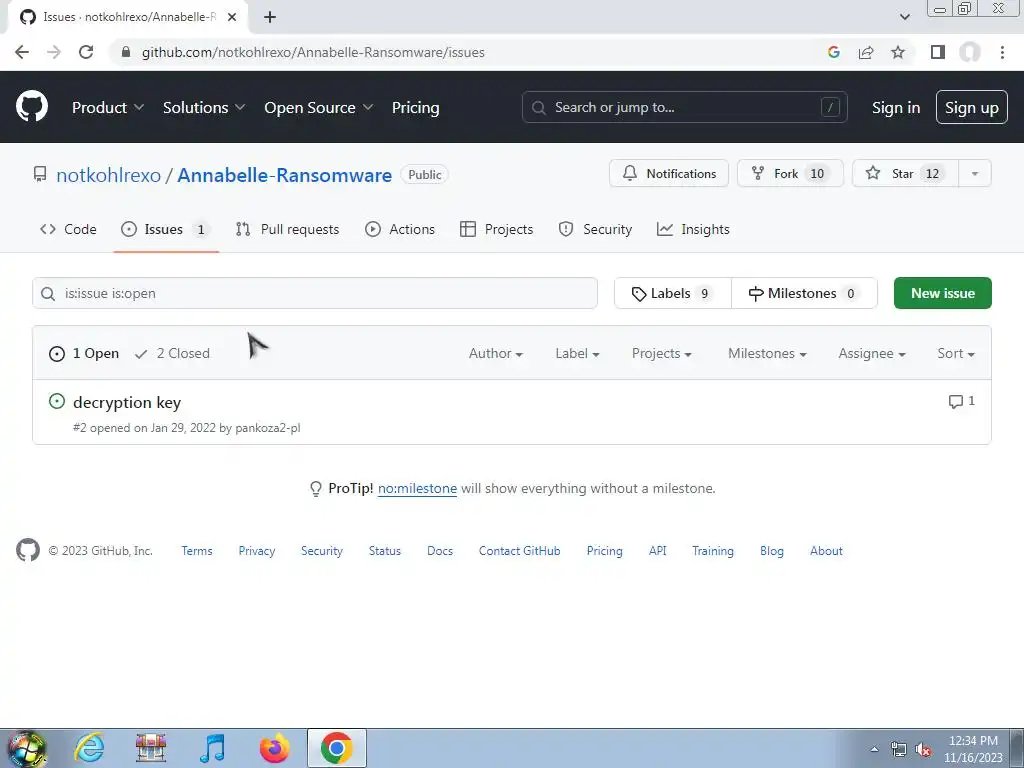This screenshot has height=768, width=1024.
Task: Open the Star lists dropdown arrow
Action: click(x=975, y=174)
